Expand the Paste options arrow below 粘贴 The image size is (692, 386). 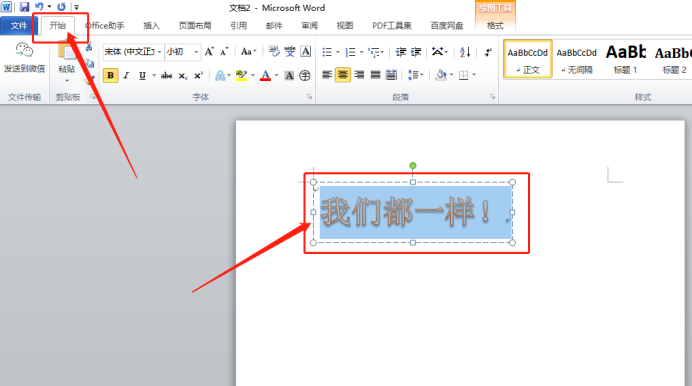point(67,81)
